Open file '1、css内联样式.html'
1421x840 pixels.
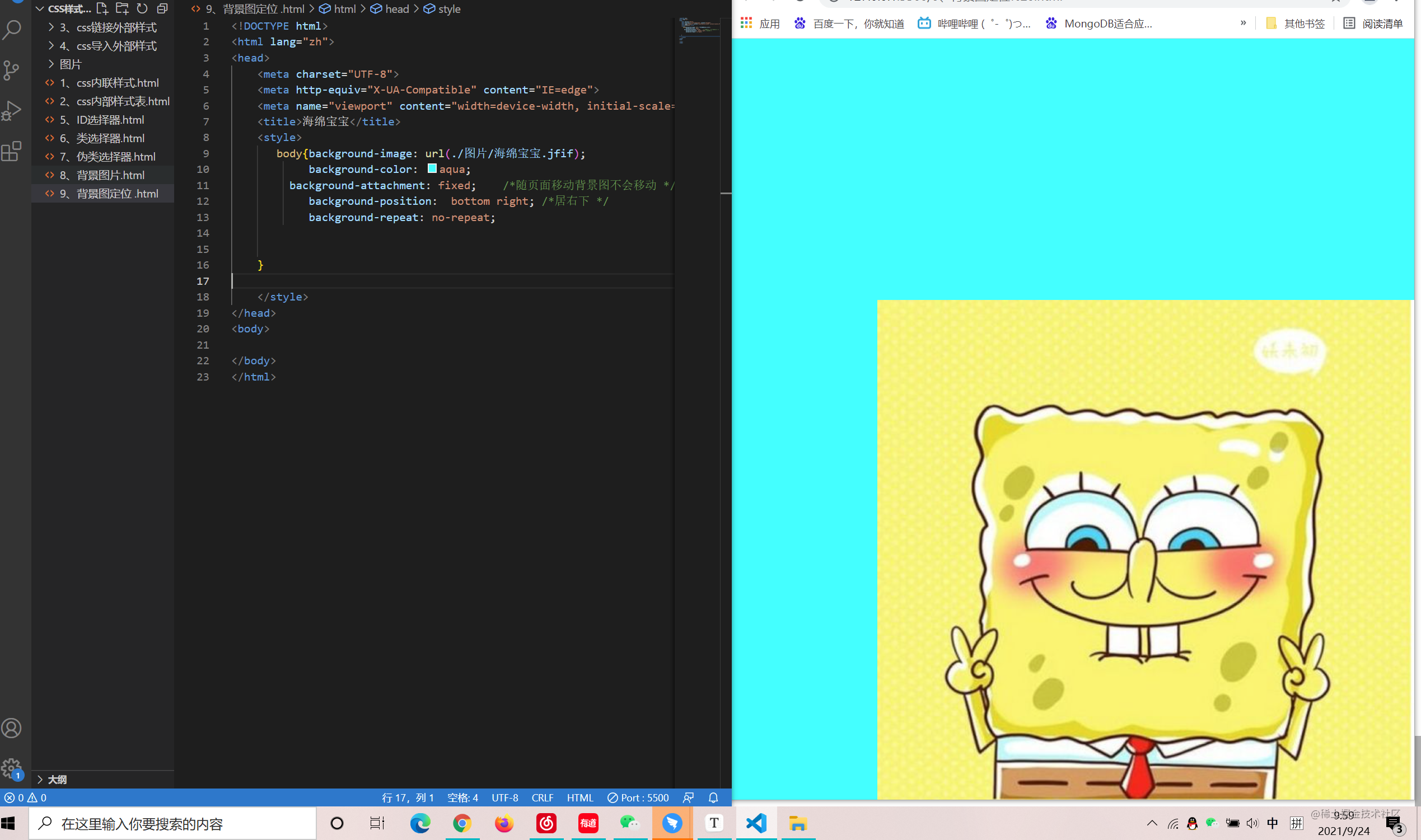102,83
